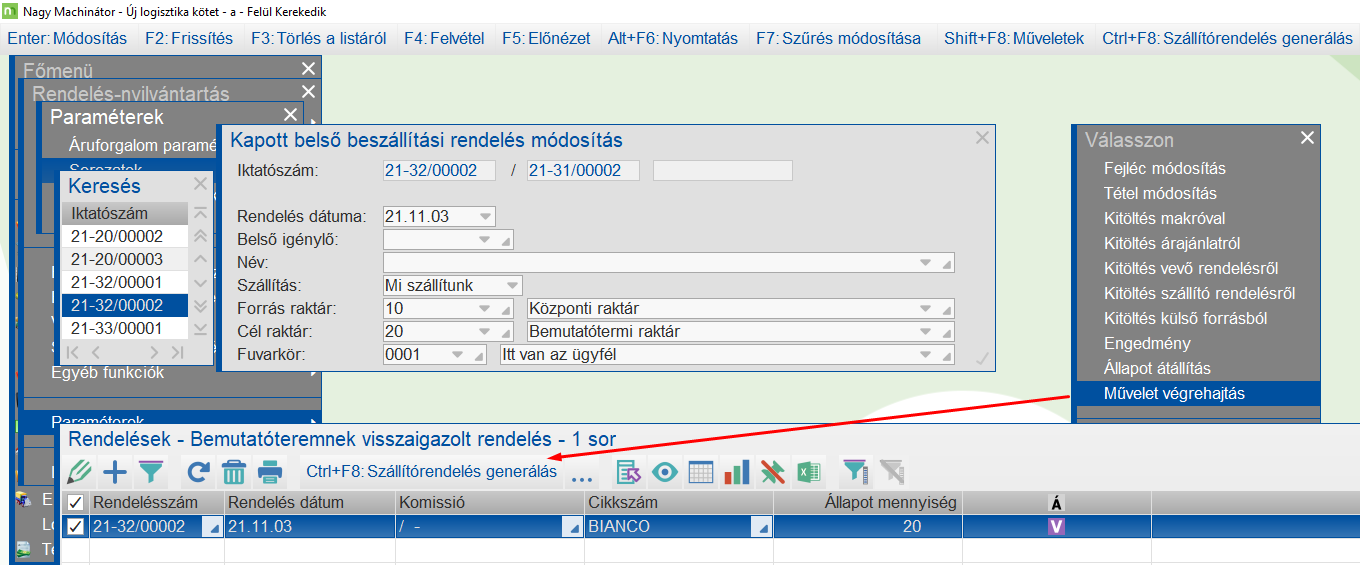Open the Szállítás Mi szállítunk dropdown
Screen dimensions: 1360x565
512,285
